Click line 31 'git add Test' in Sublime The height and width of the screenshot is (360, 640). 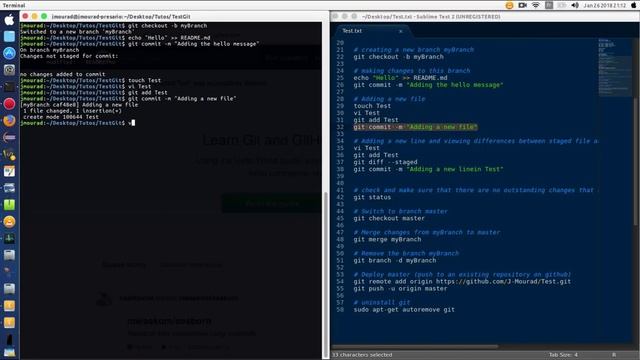(376, 120)
